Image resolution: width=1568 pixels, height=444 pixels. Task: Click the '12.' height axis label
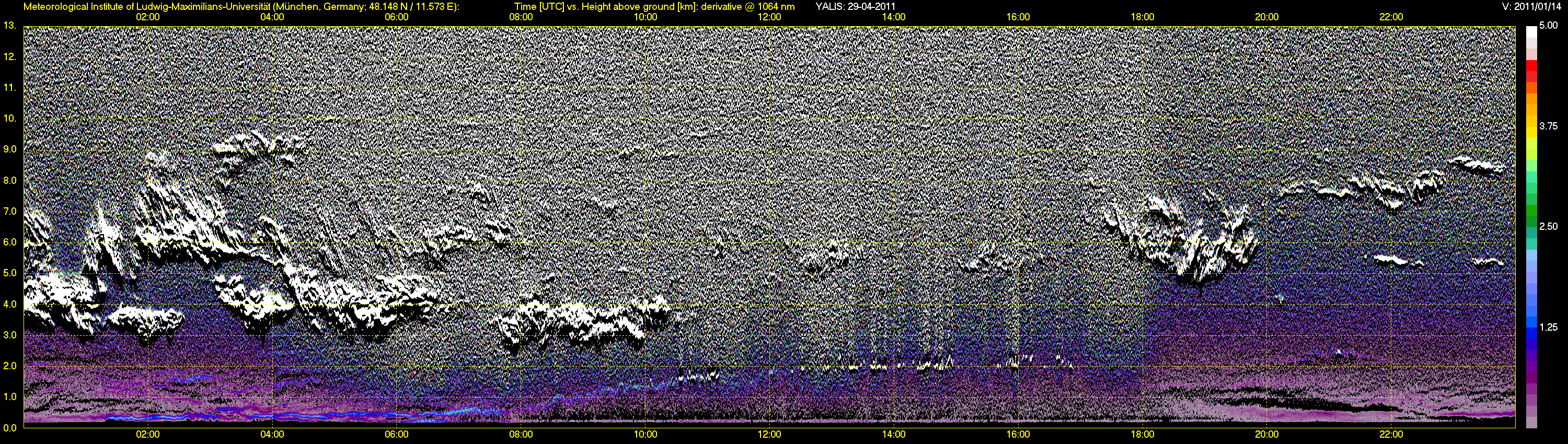coord(9,56)
